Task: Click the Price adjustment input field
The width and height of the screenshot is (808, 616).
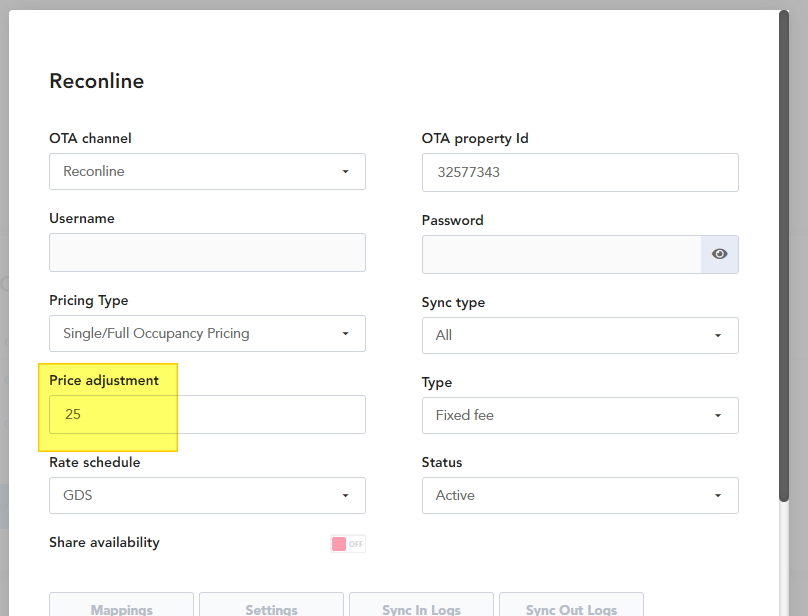Action: (207, 414)
